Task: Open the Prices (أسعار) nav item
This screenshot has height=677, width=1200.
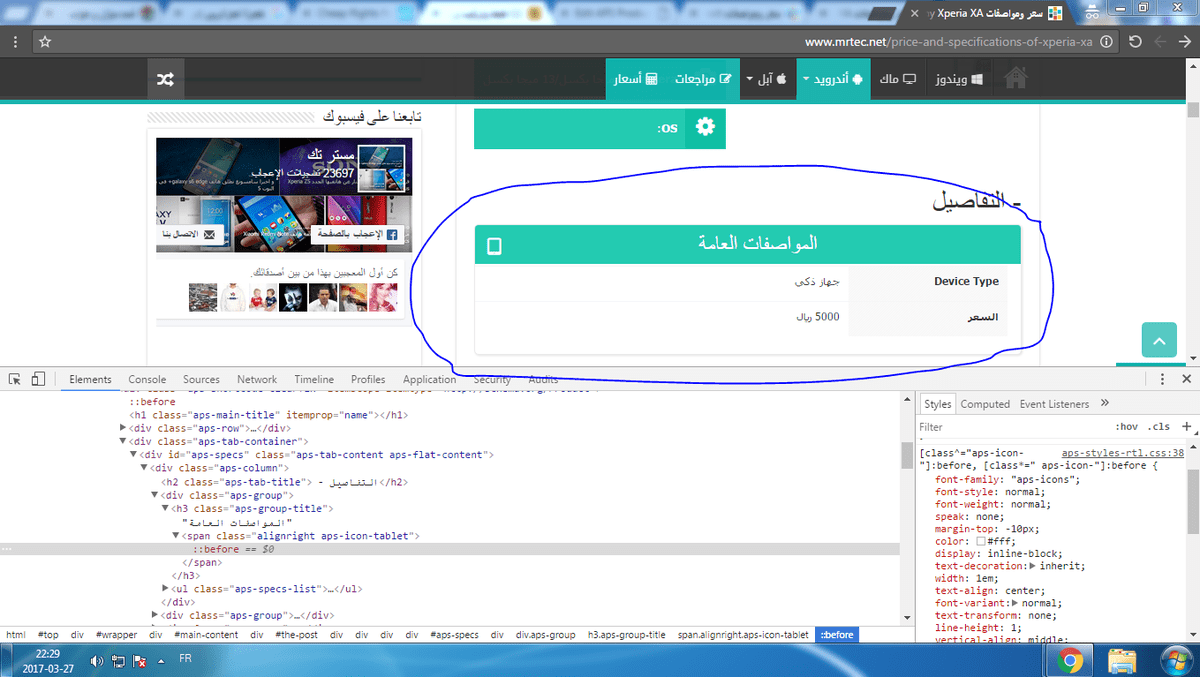Action: click(x=636, y=78)
